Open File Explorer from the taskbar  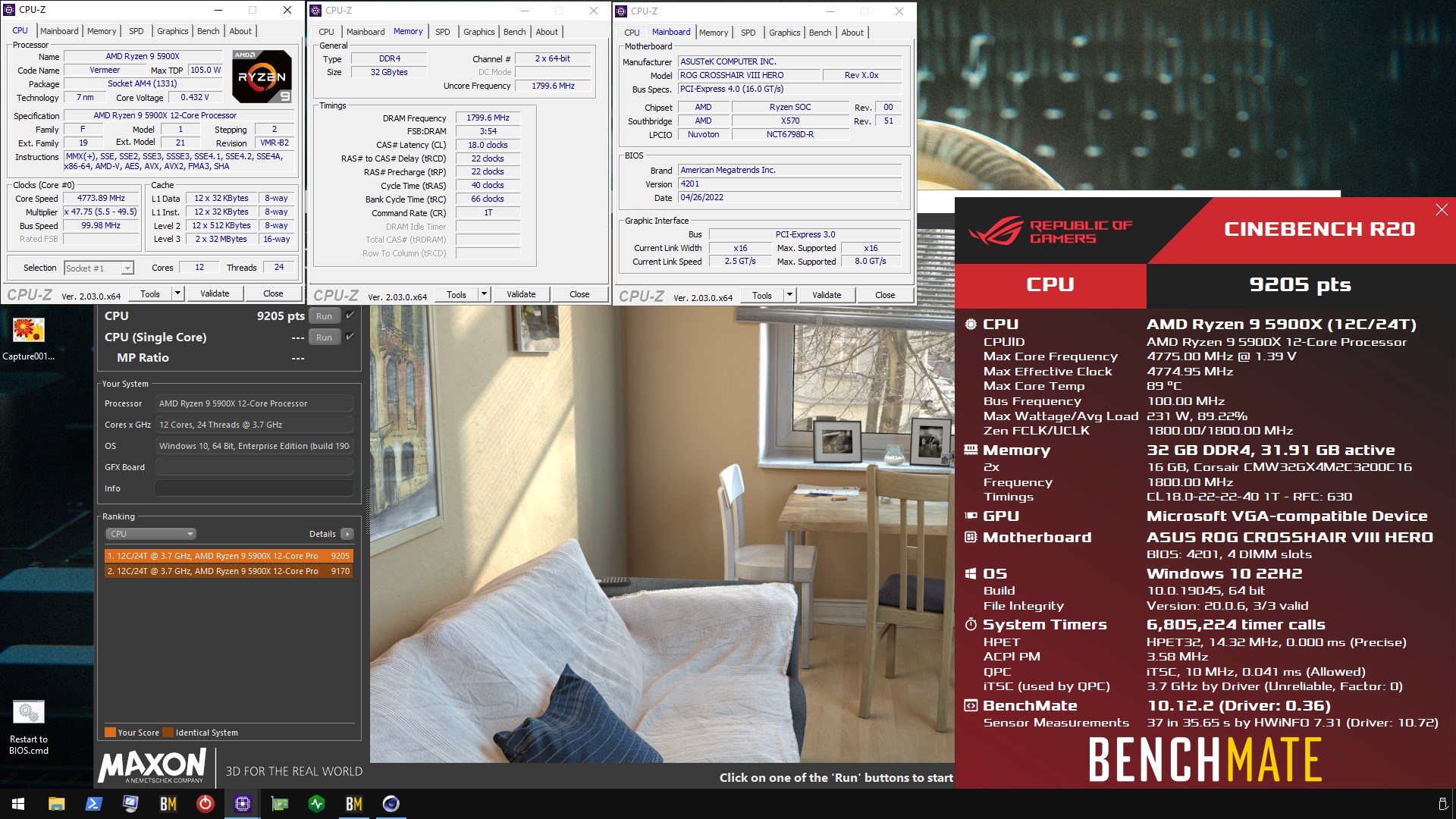pyautogui.click(x=56, y=804)
